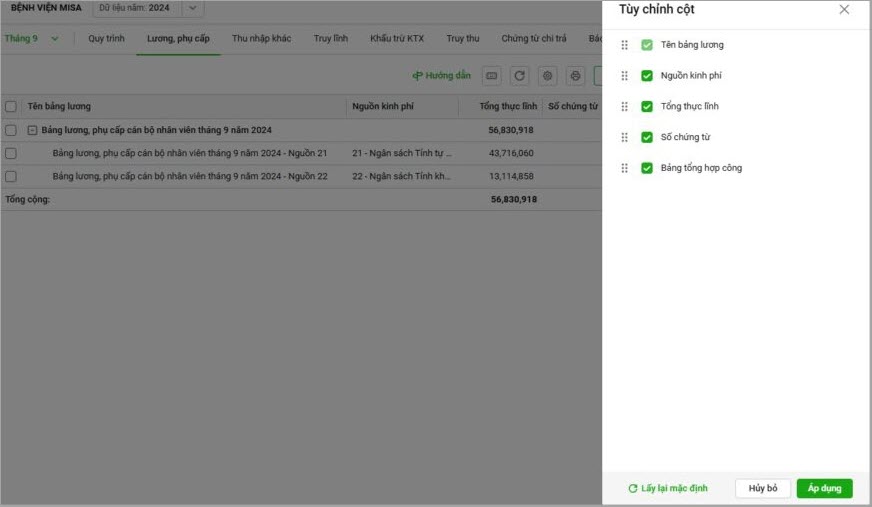The height and width of the screenshot is (507, 872).
Task: Toggle the Bảng tổng hợp công checkbox
Action: pos(647,168)
